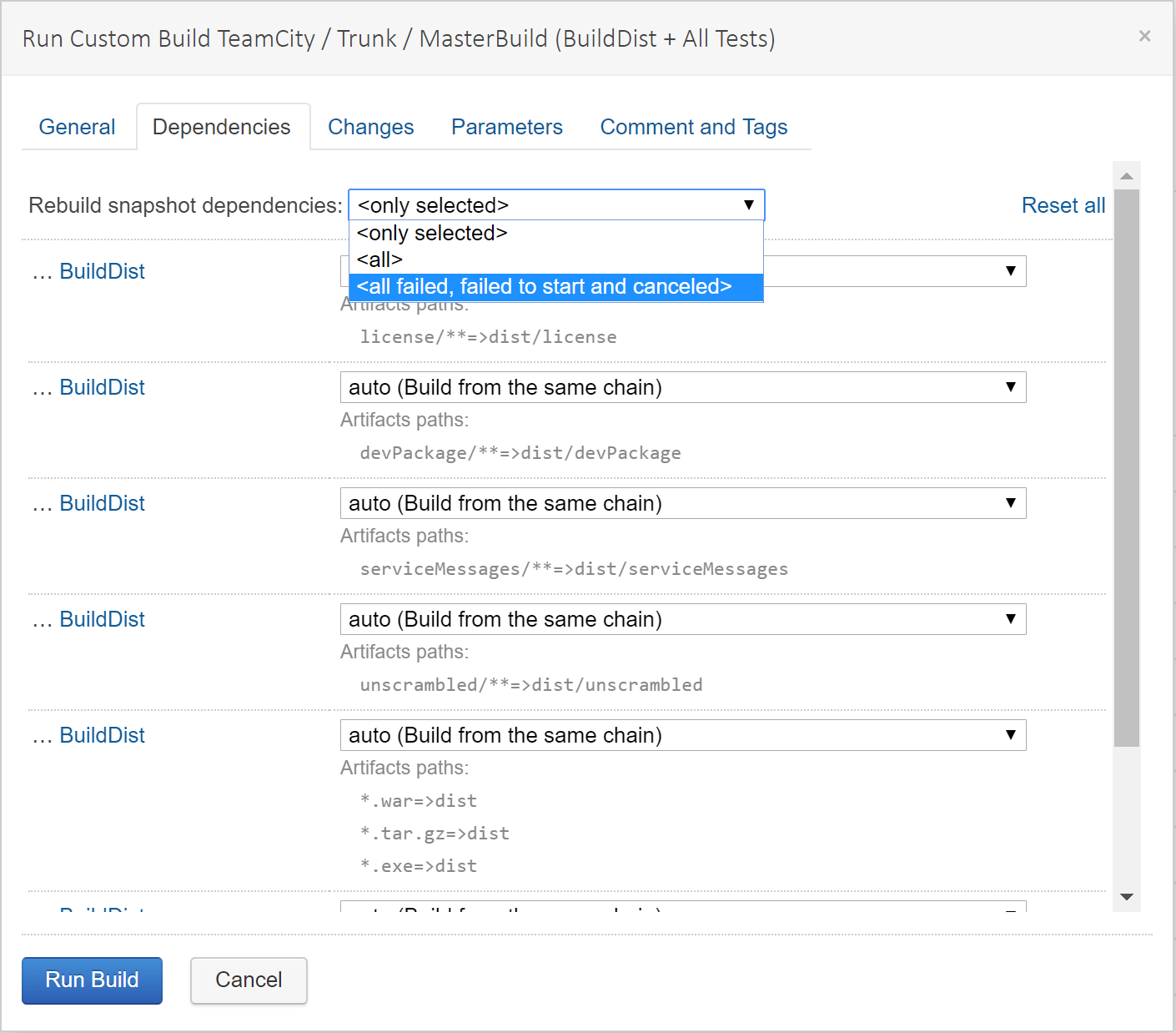The image size is (1176, 1033).
Task: Click the serviceMessages/**=>dist/serviceMessages path
Action: pyautogui.click(x=574, y=569)
